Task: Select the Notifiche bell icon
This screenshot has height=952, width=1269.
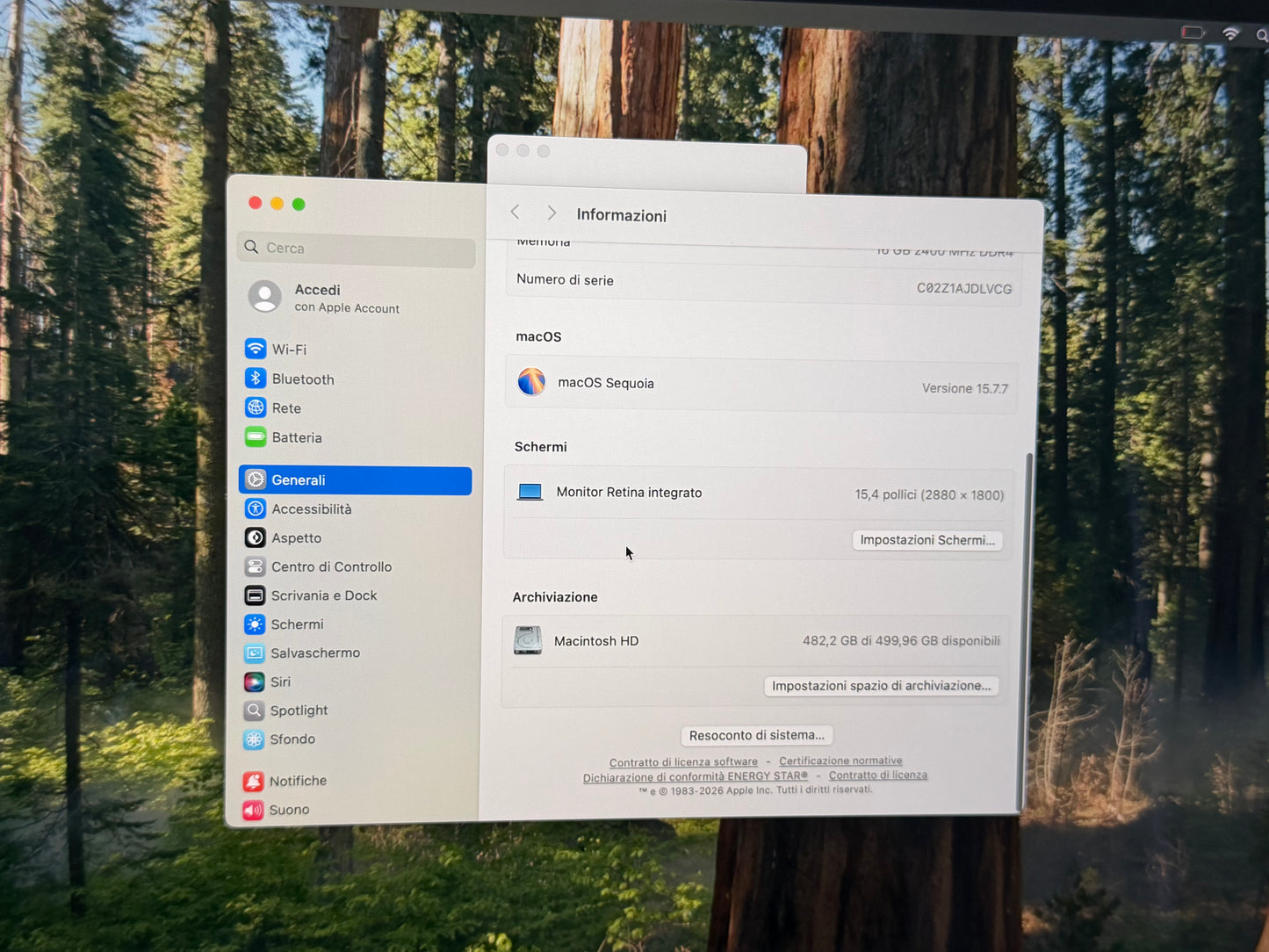Action: [253, 781]
